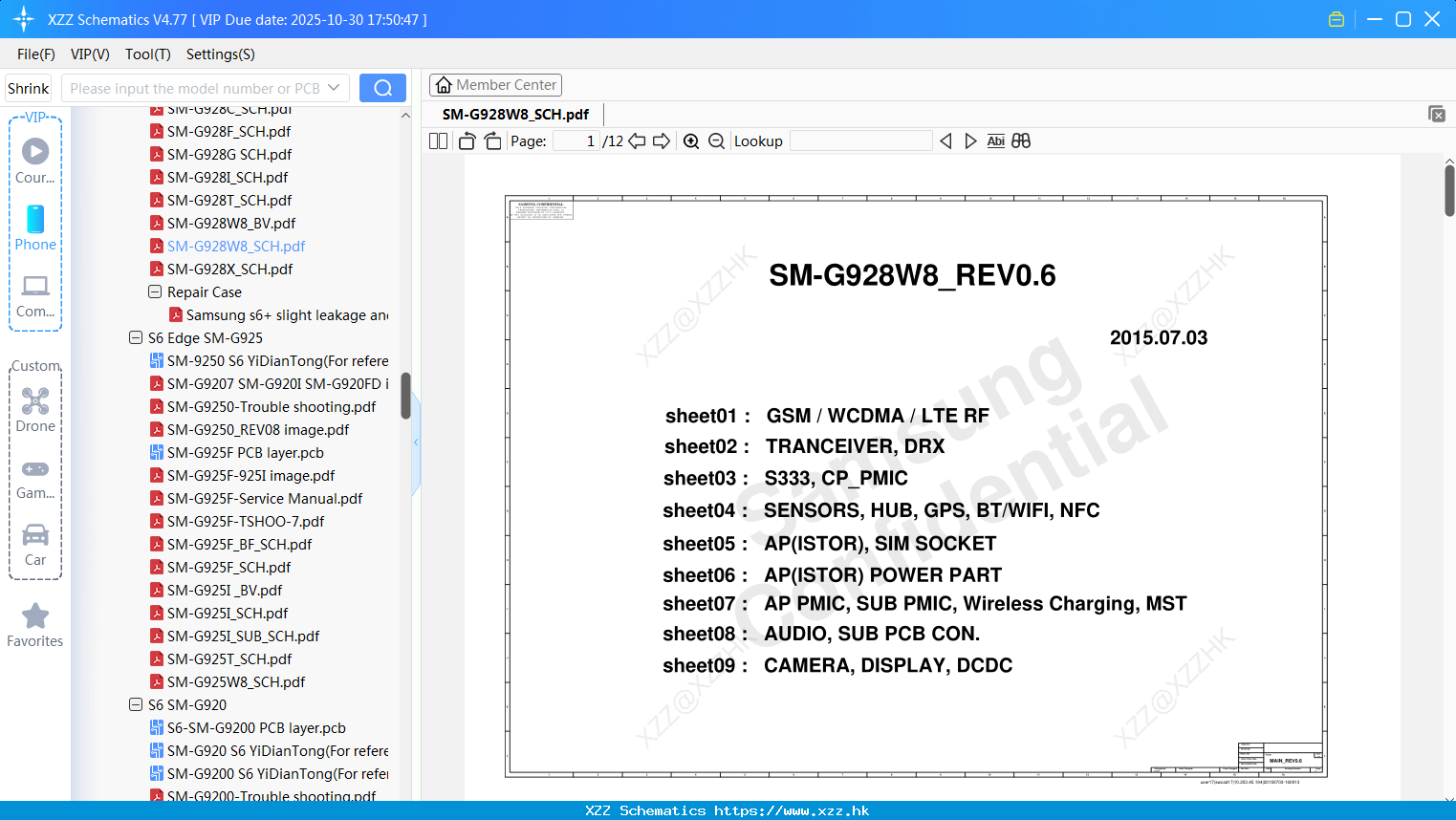Screen dimensions: 1456x820
Task: Open the model number dropdown arrow
Action: [x=334, y=88]
